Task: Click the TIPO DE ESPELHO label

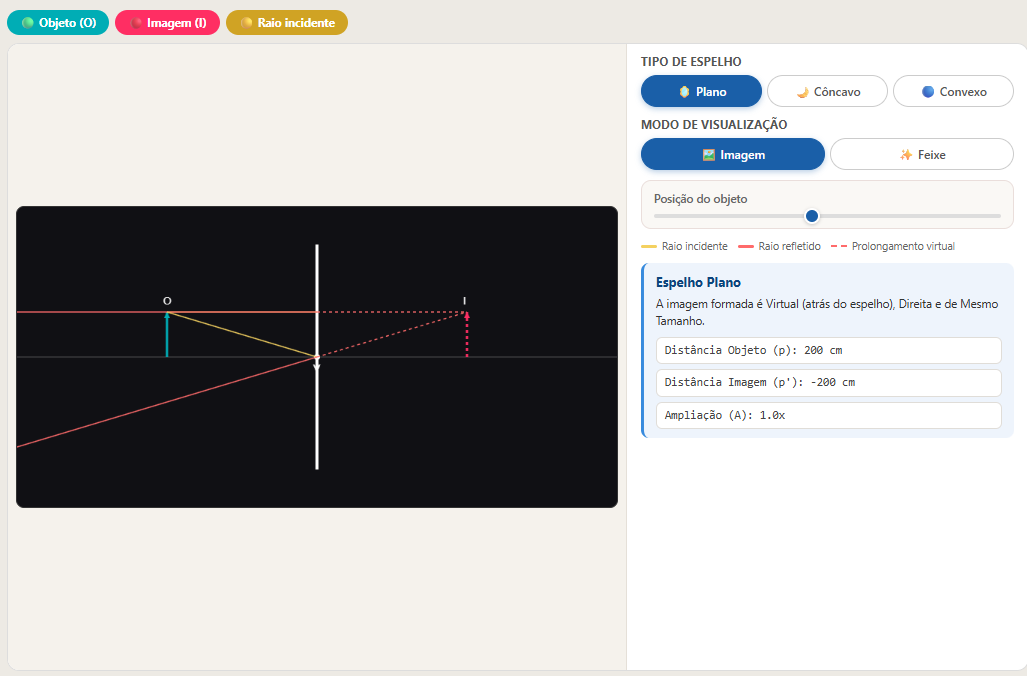Action: pos(691,62)
